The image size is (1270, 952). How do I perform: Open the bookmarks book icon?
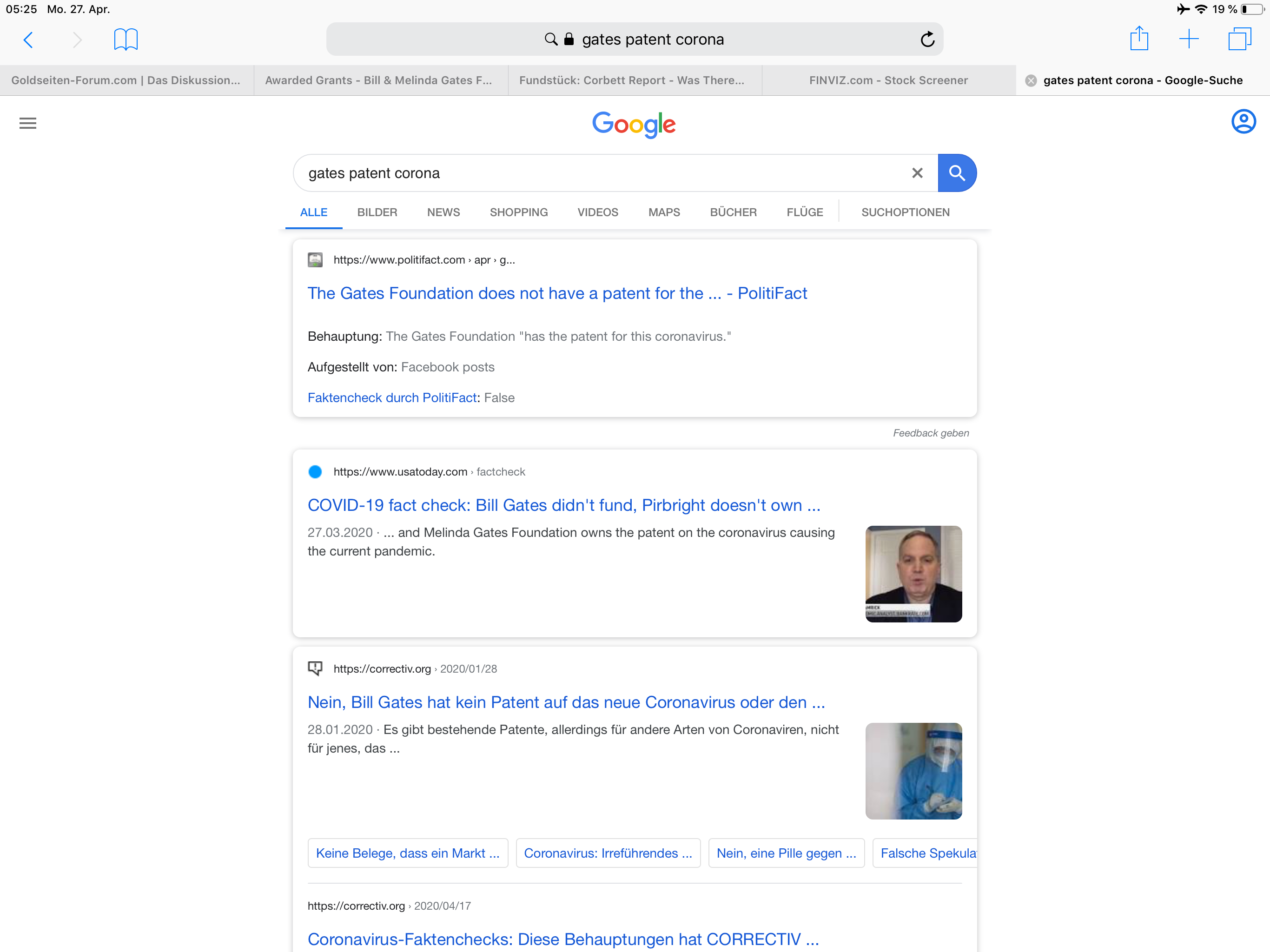click(126, 40)
